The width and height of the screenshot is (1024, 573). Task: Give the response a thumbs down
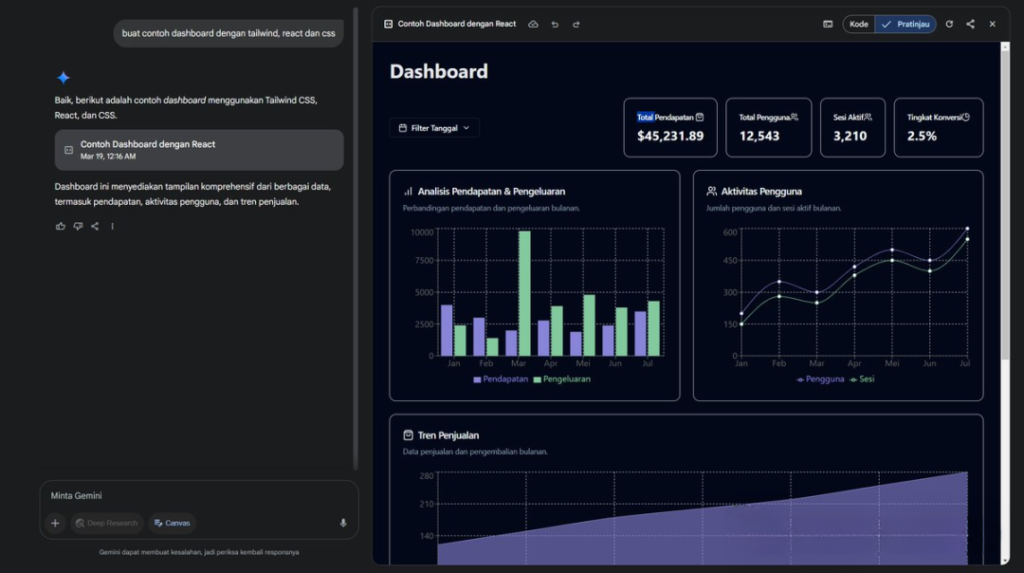point(78,226)
